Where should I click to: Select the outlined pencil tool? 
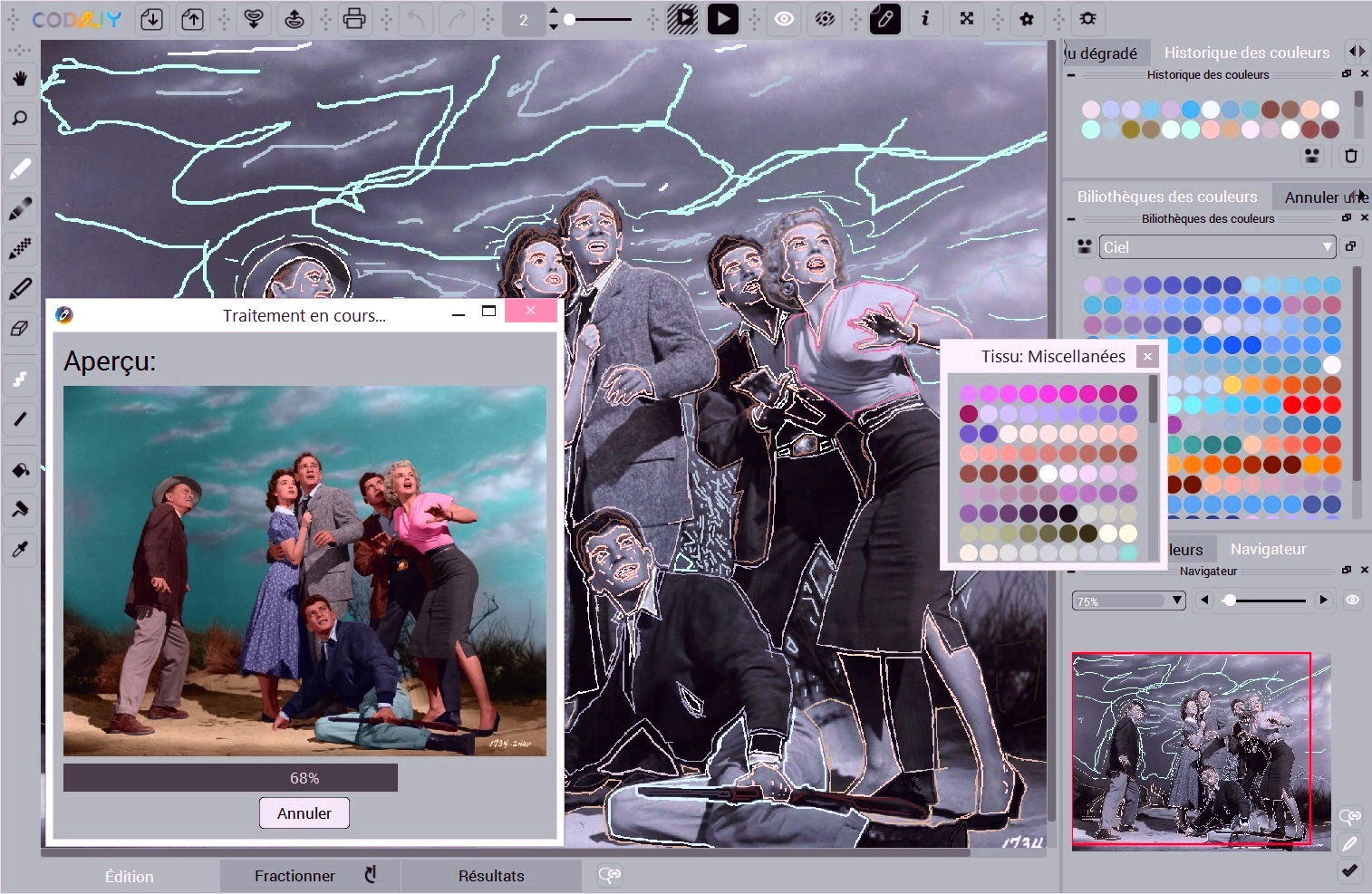20,288
